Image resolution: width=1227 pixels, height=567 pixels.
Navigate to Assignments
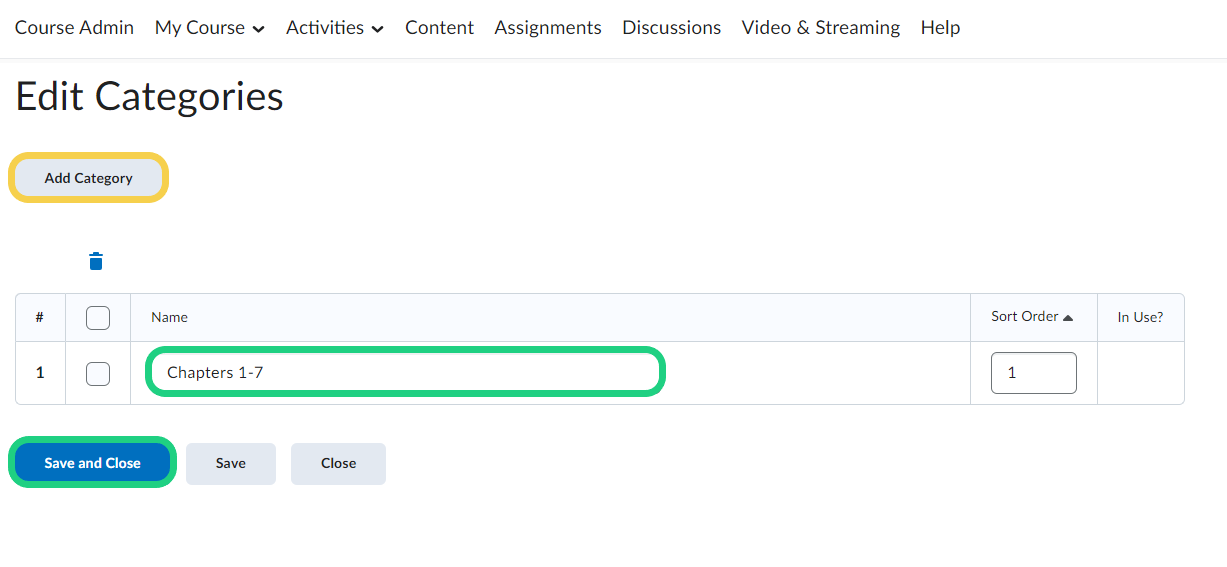(548, 28)
